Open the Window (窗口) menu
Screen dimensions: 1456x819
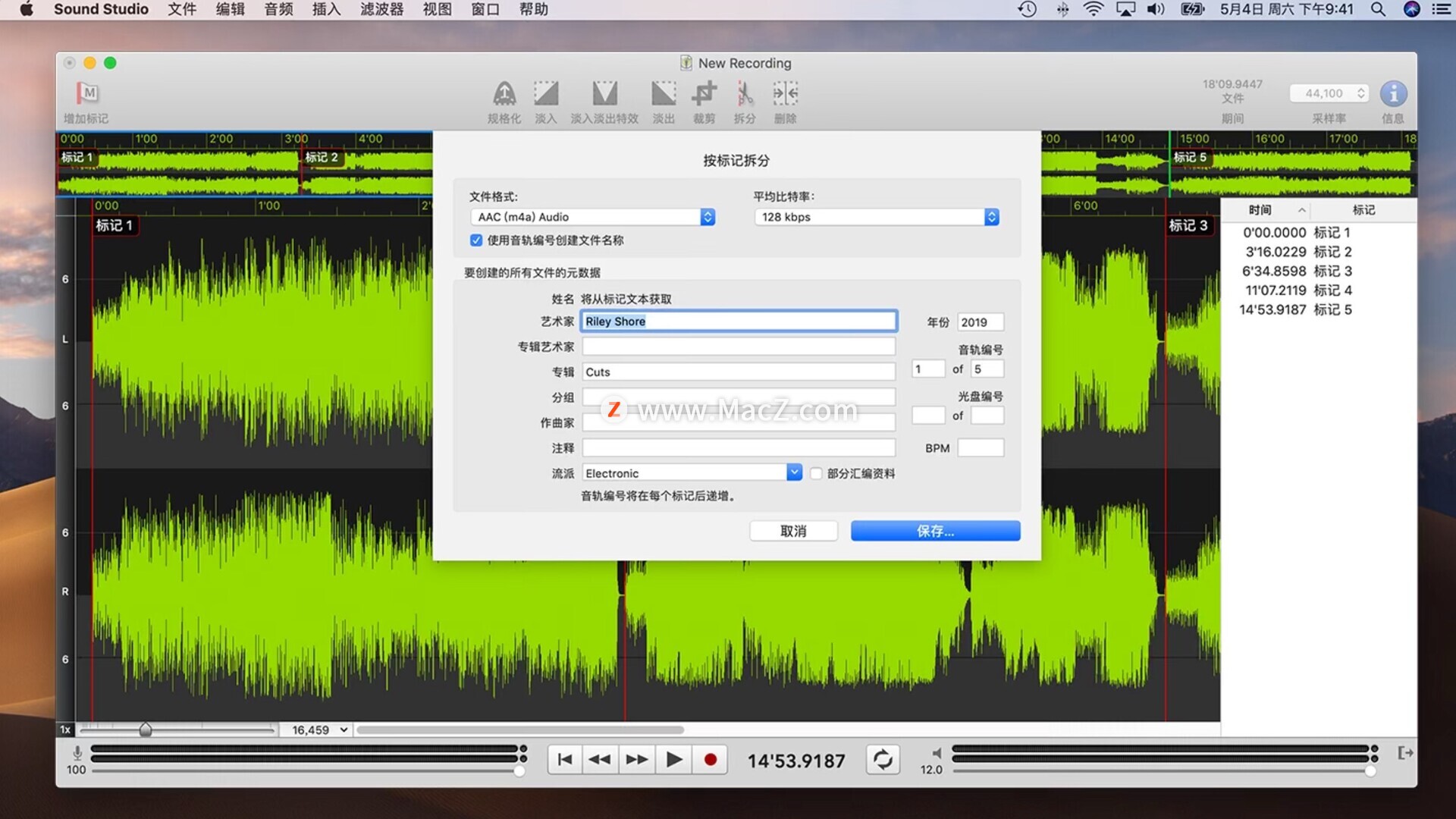click(485, 9)
